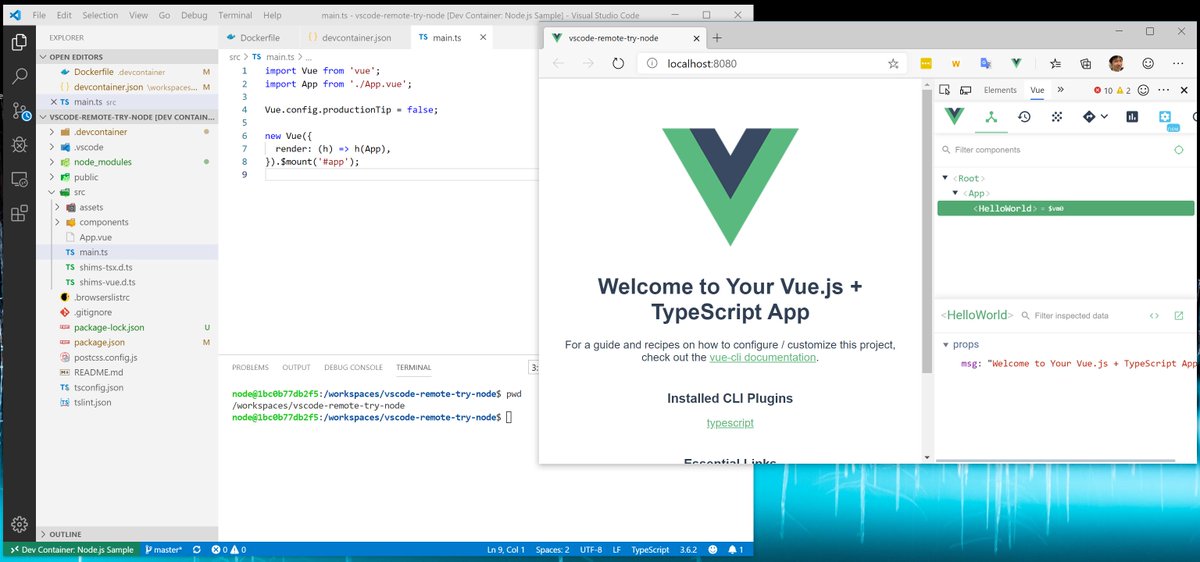Open a new browser tab with plus button

click(x=717, y=37)
